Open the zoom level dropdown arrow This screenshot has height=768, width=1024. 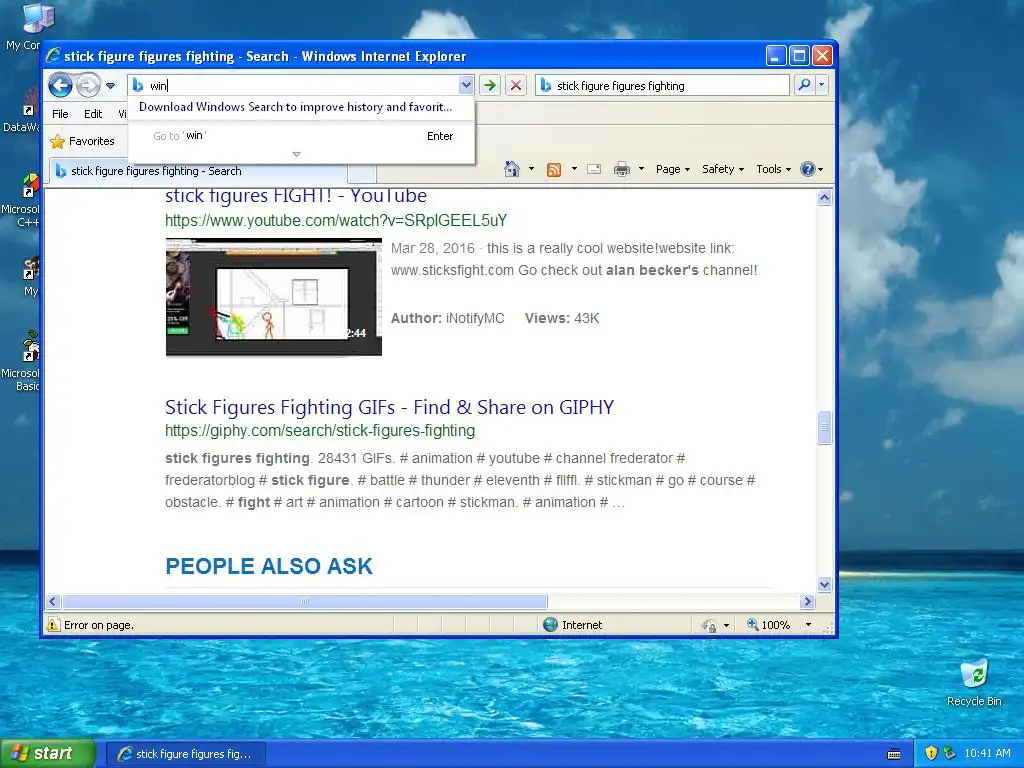pos(808,625)
